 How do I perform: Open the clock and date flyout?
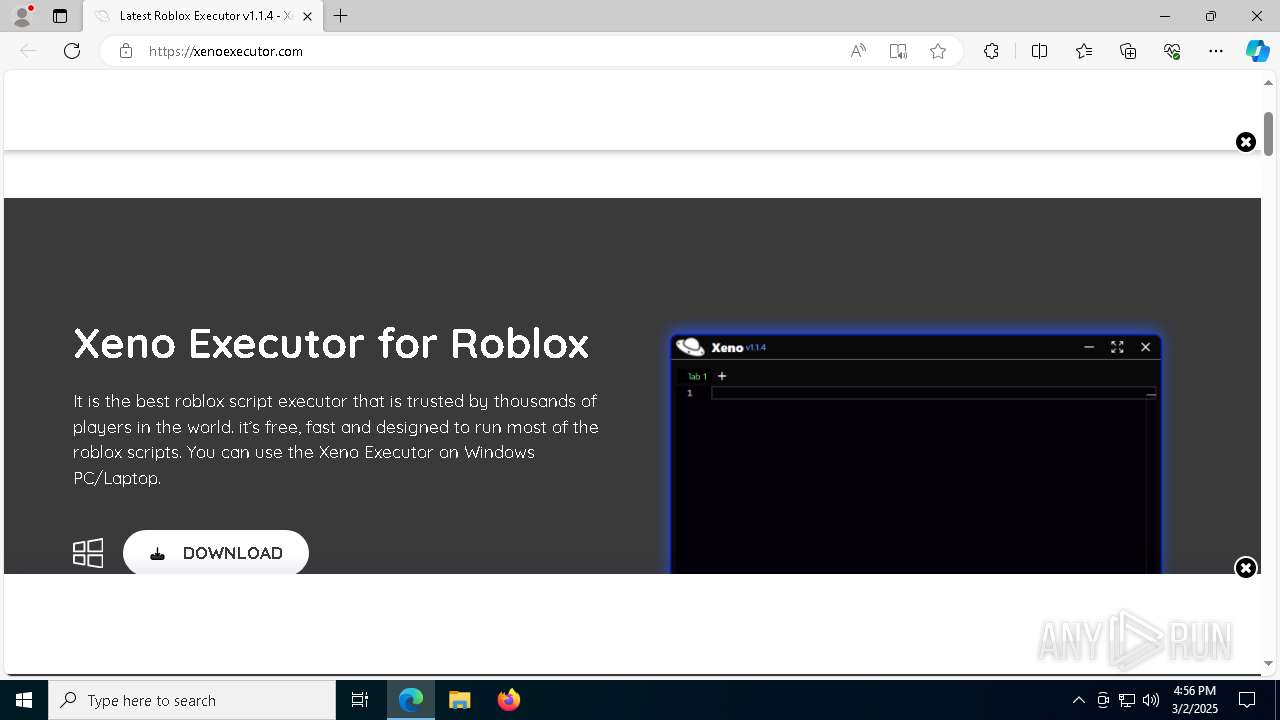click(x=1194, y=700)
